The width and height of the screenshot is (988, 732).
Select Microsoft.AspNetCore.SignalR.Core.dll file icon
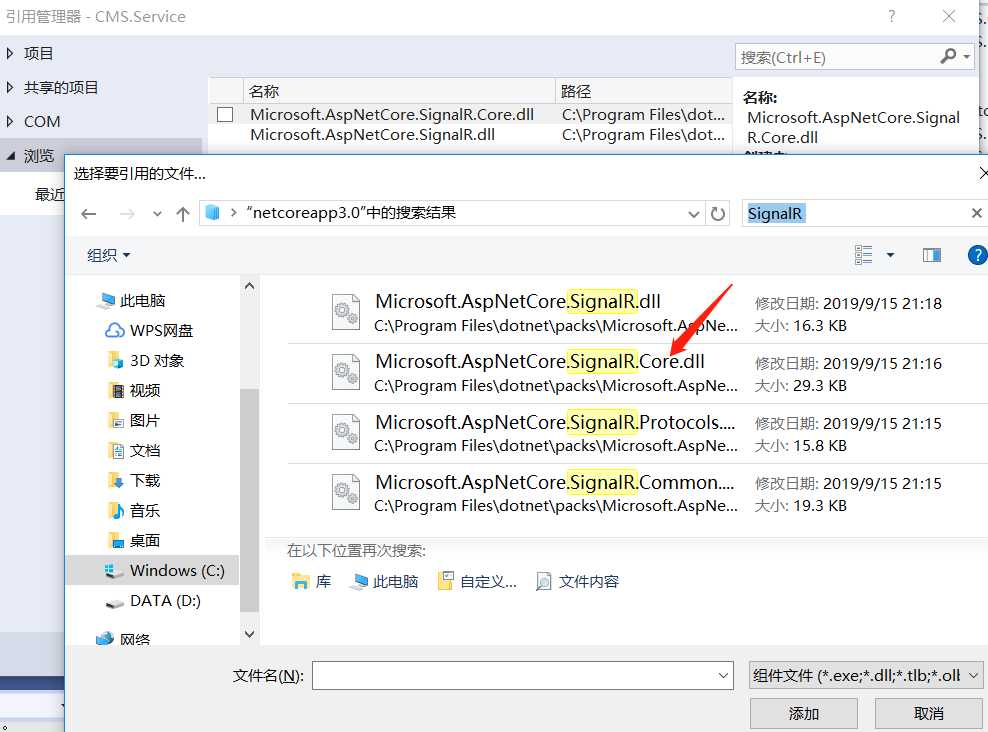point(346,372)
